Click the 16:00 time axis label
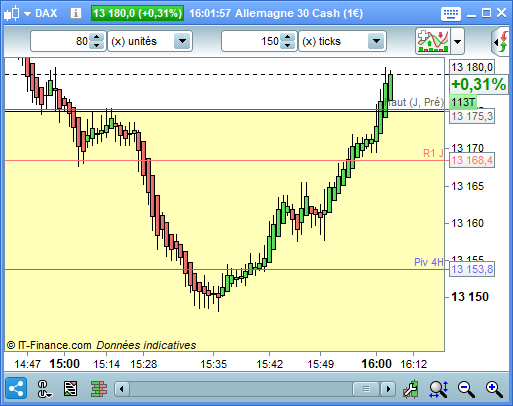Screen dimensions: 513x406 pos(376,363)
